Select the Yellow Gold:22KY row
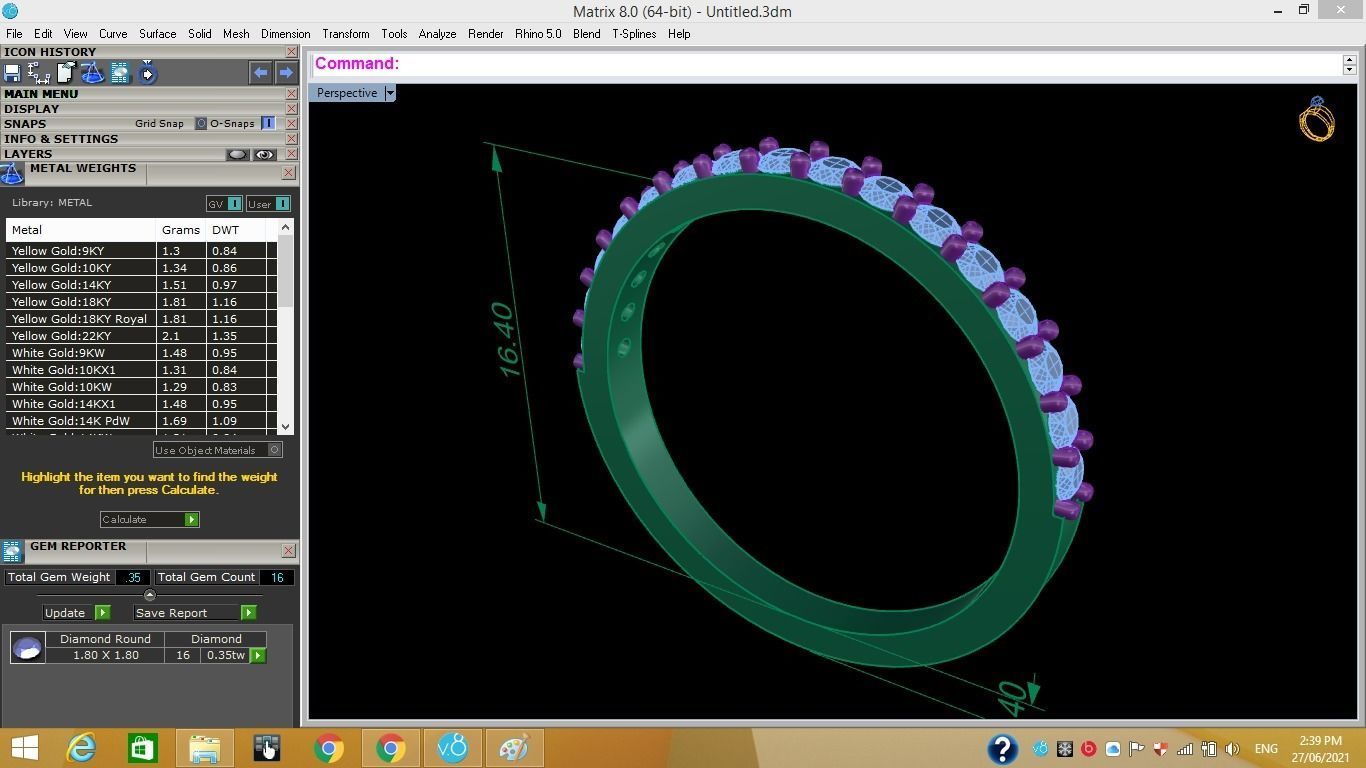Screen dimensions: 1366x768 141,336
